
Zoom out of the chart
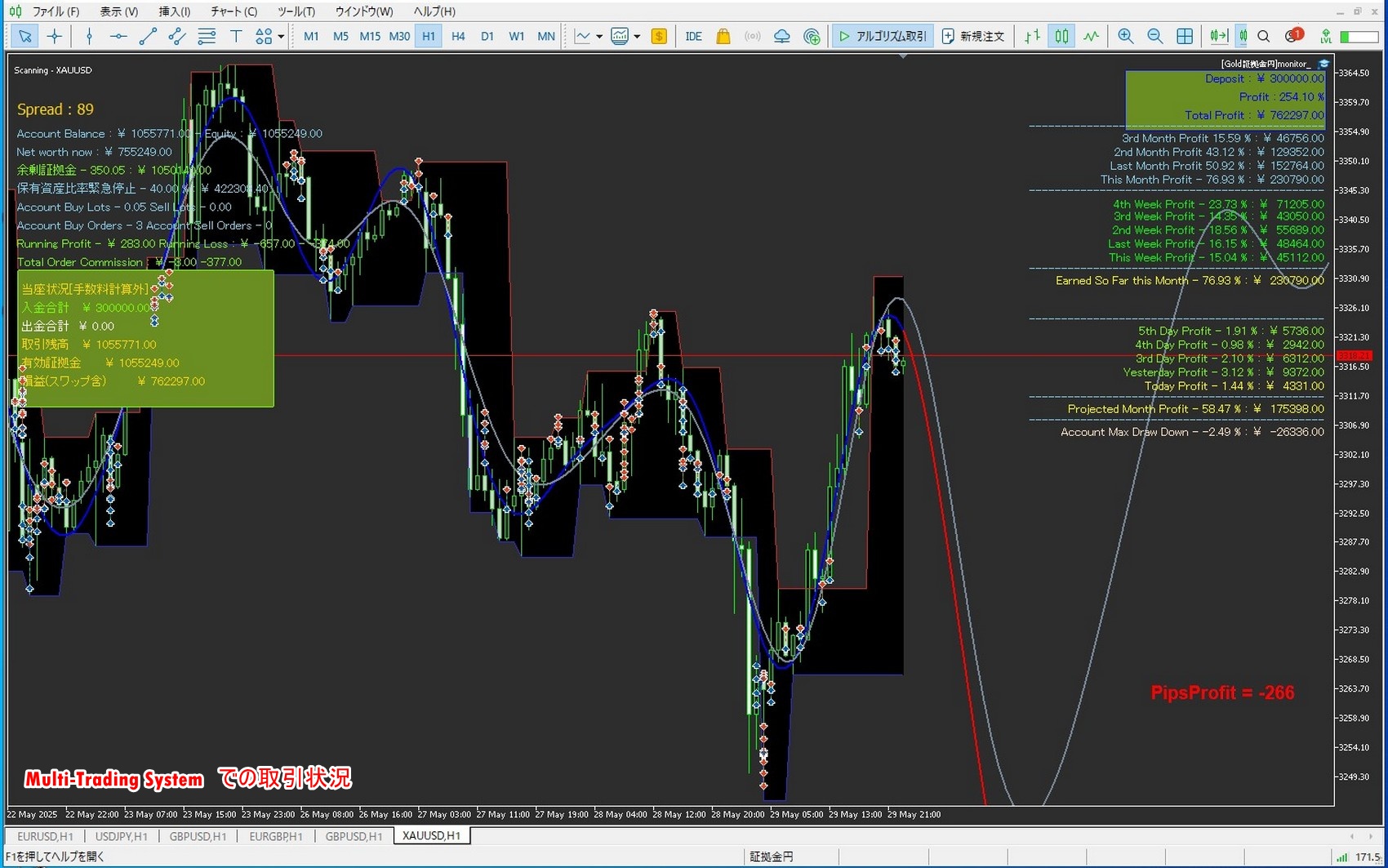click(x=1154, y=36)
